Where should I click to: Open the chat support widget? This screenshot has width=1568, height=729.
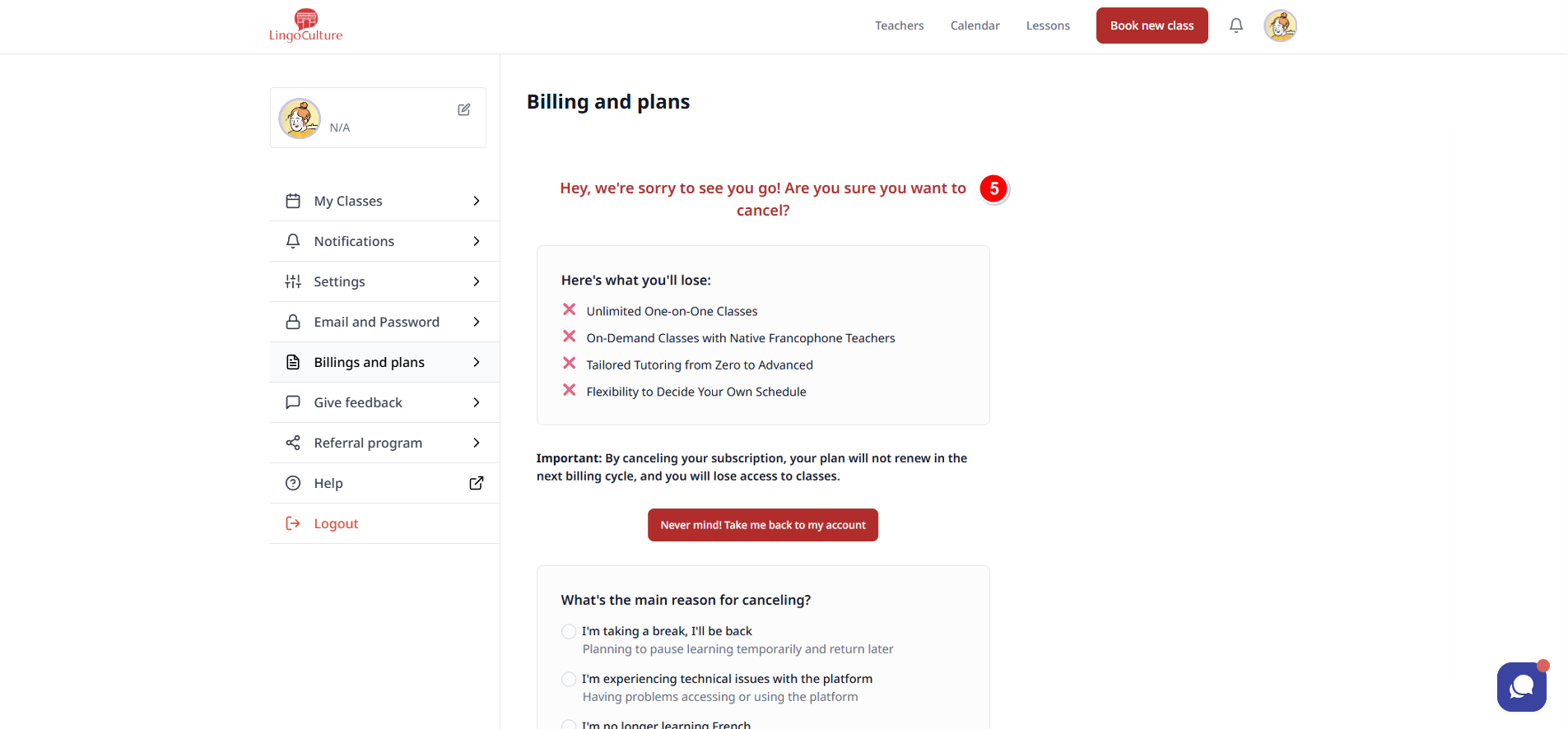coord(1521,686)
